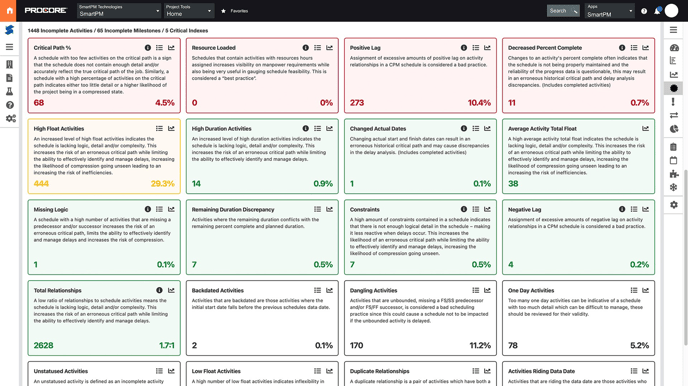
Task: Open trend chart for Activities Riding Data Date
Action: pyautogui.click(x=645, y=371)
